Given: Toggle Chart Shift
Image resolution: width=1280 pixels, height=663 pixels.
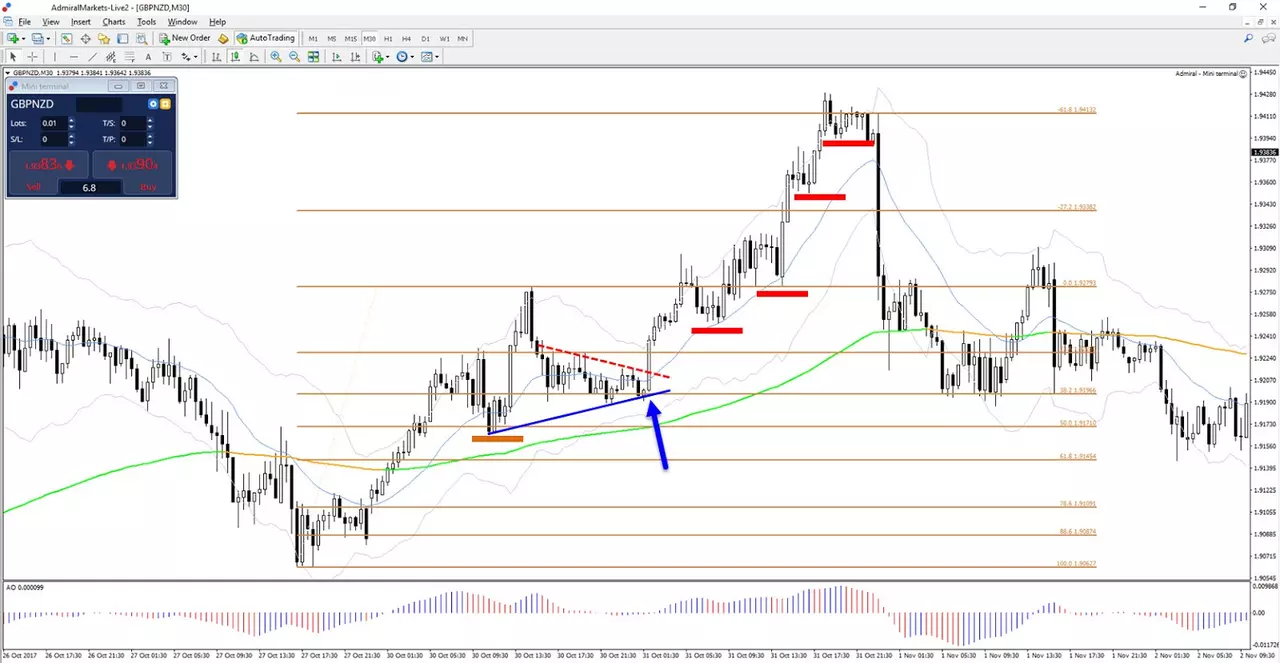Looking at the screenshot, I should pos(355,57).
